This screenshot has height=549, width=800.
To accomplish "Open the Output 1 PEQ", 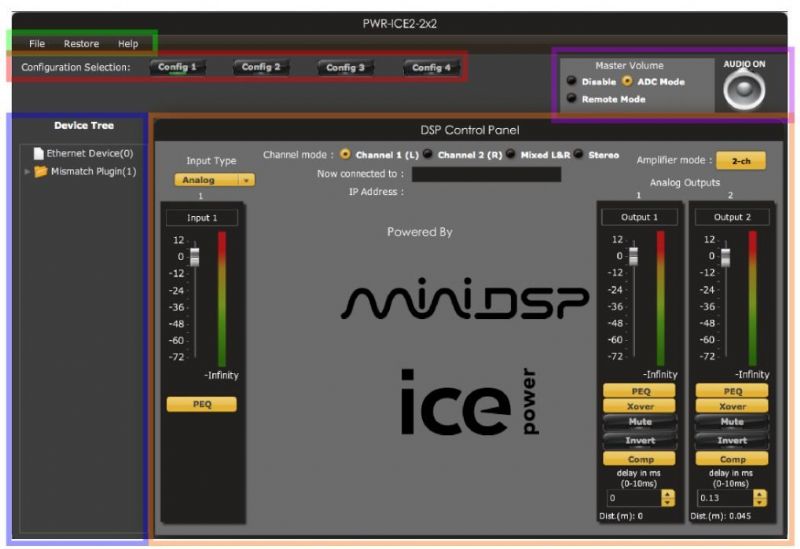I will click(639, 391).
